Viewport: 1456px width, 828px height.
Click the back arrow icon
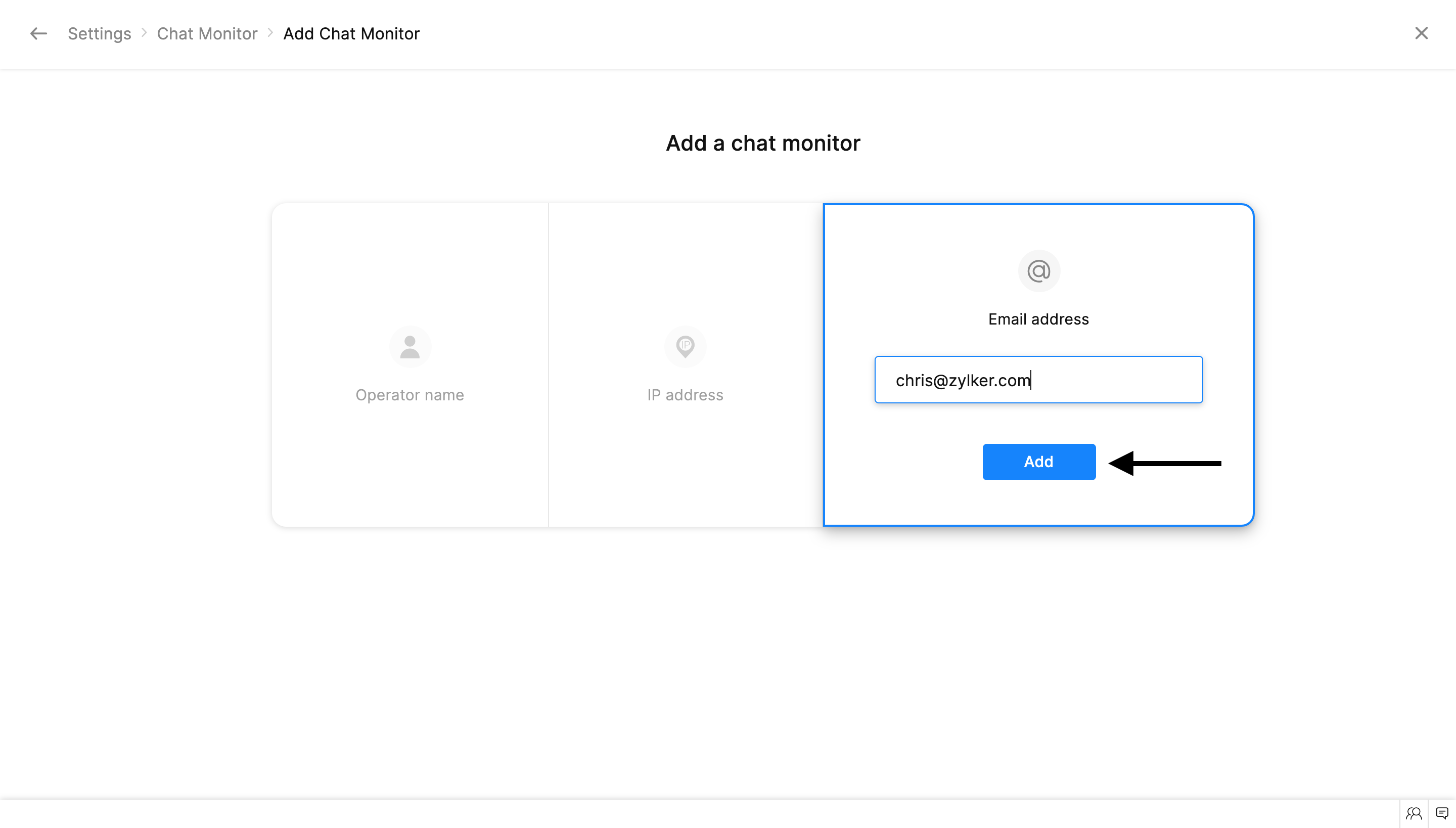(x=38, y=33)
